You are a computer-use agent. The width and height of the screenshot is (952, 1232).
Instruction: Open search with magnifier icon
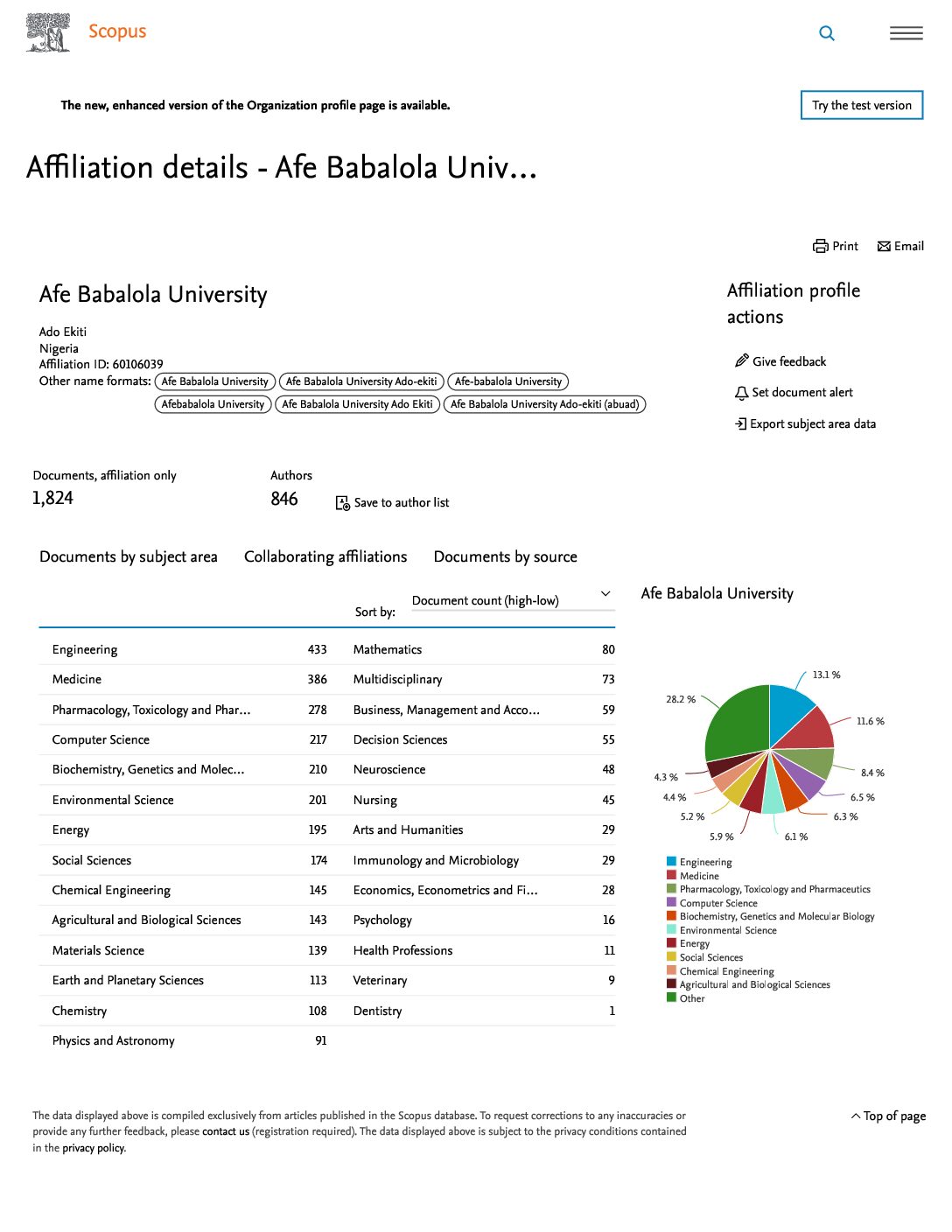point(826,33)
